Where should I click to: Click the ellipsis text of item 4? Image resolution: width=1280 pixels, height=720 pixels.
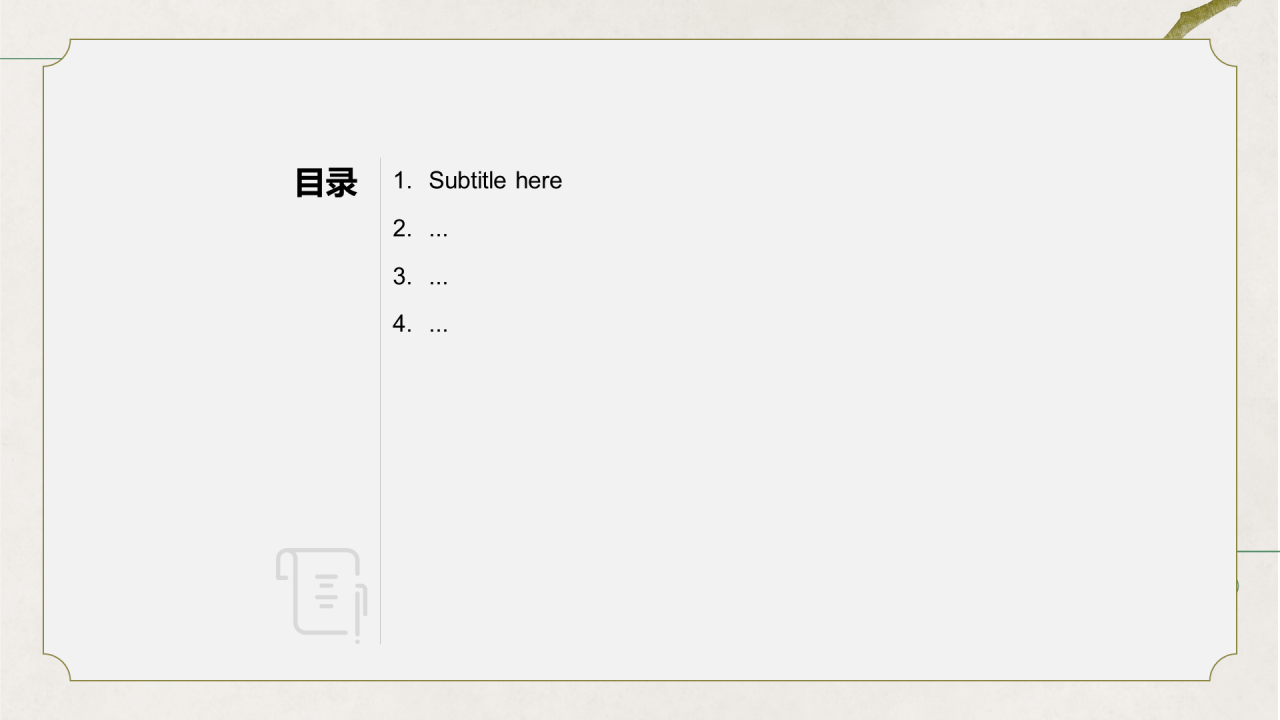[x=438, y=328]
